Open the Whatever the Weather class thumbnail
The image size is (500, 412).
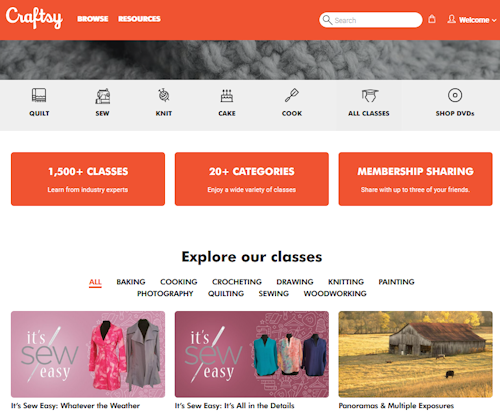coord(88,354)
